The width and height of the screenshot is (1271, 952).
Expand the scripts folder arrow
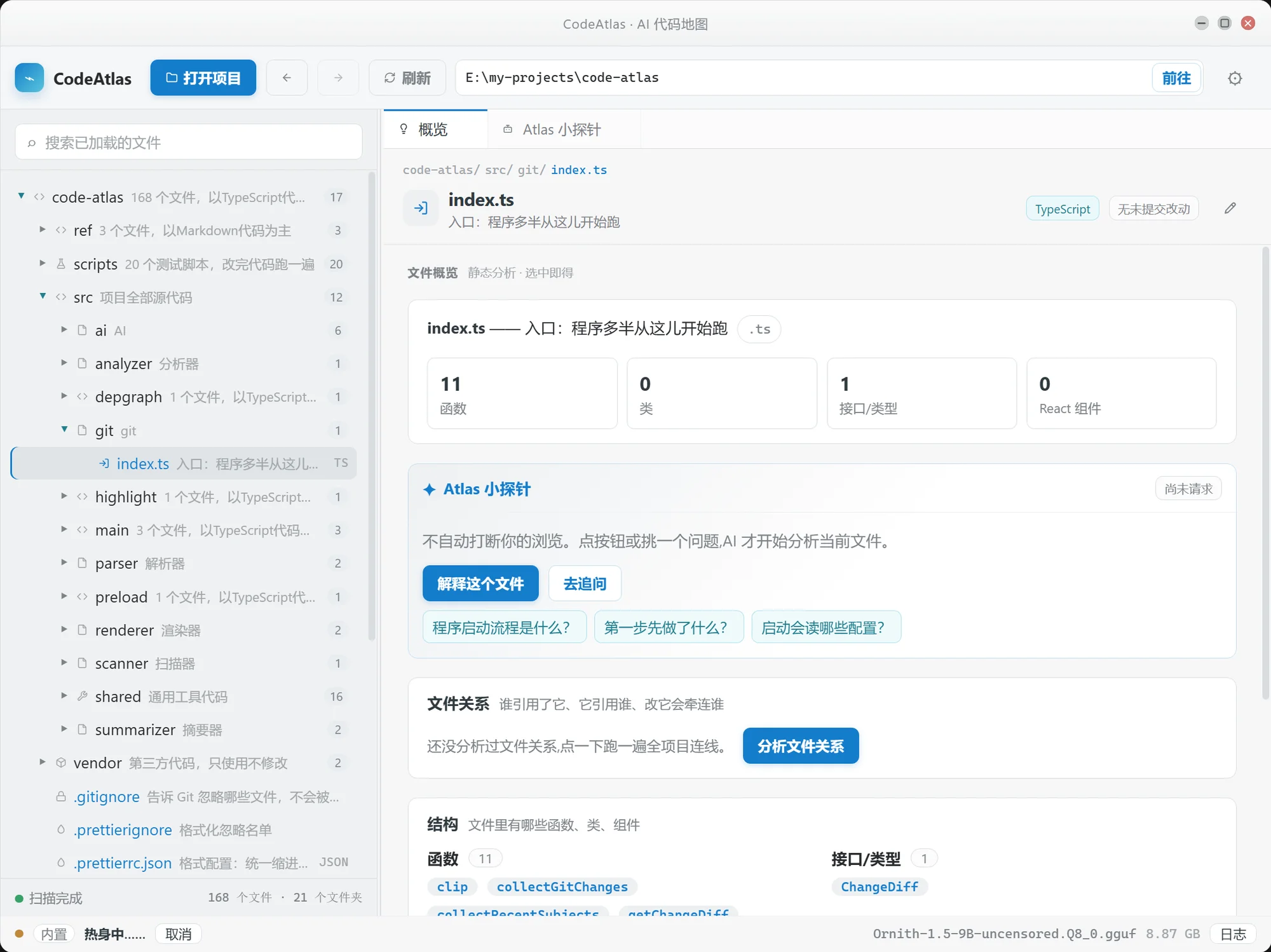pos(43,263)
